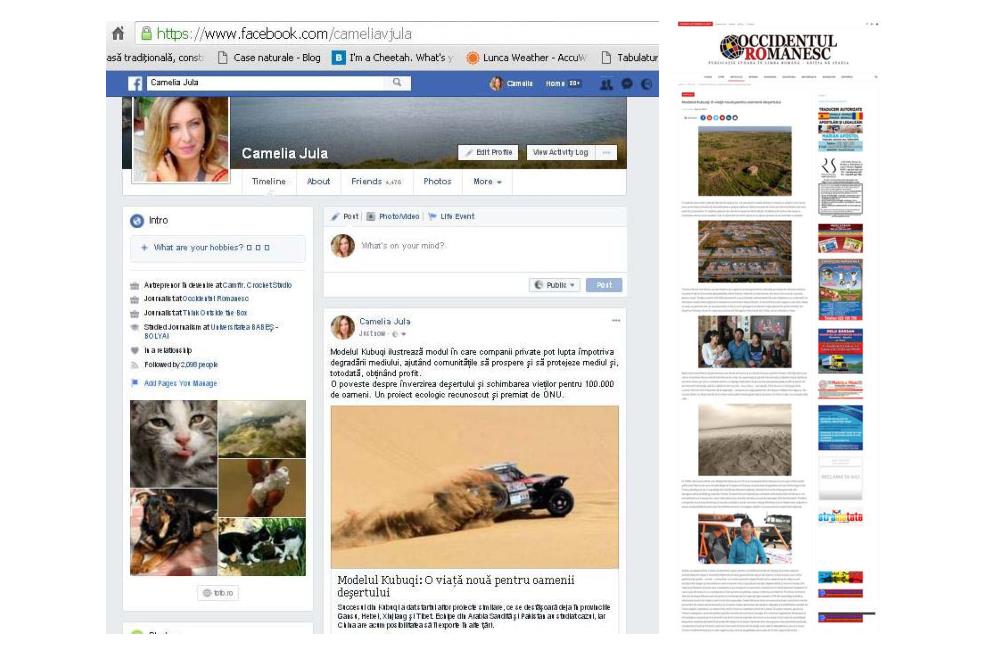Click the large profile picture
Viewport: 990px width, 661px height.
coord(181,140)
